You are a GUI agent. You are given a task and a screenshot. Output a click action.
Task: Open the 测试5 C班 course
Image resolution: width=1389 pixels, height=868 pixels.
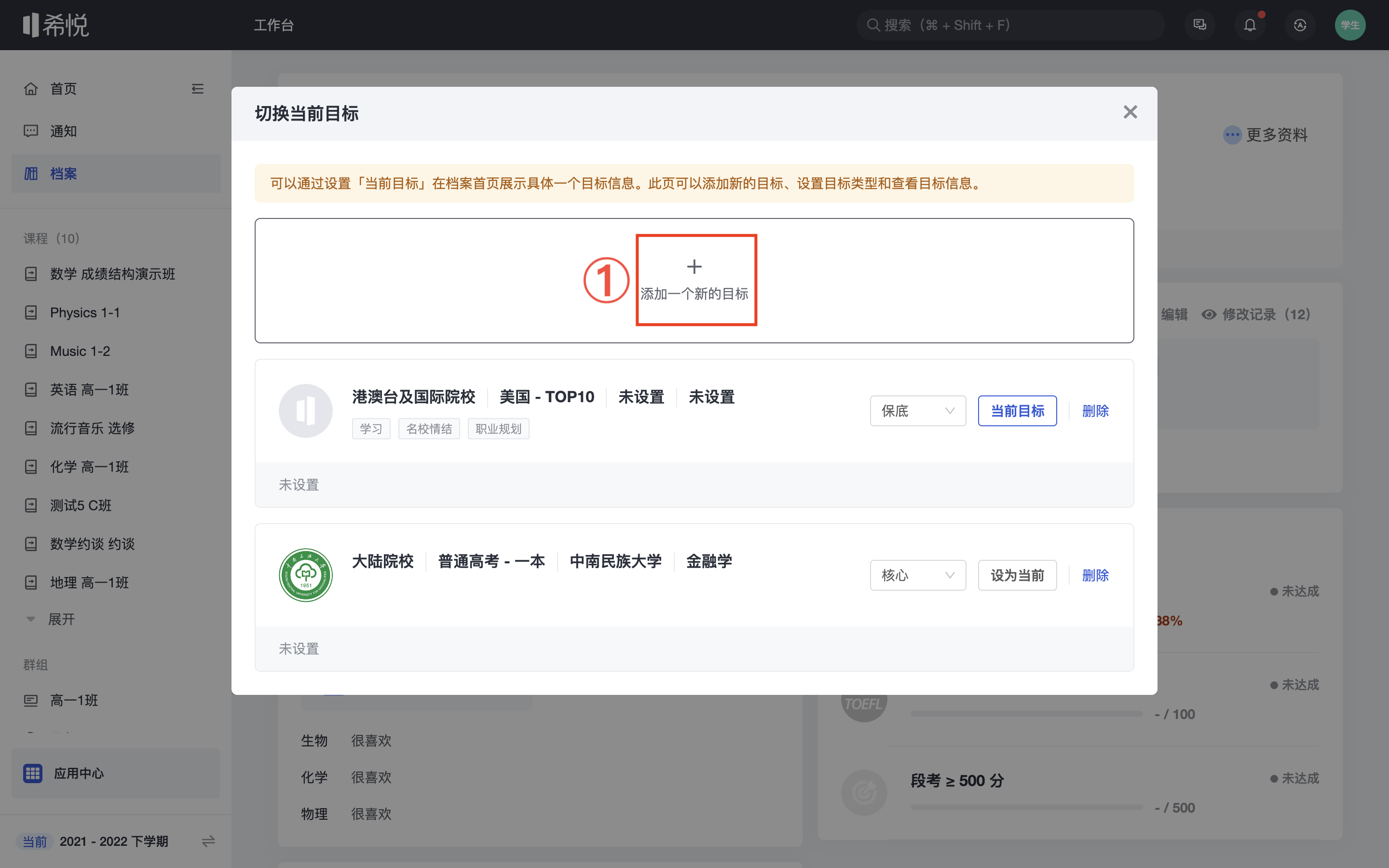pos(68,506)
